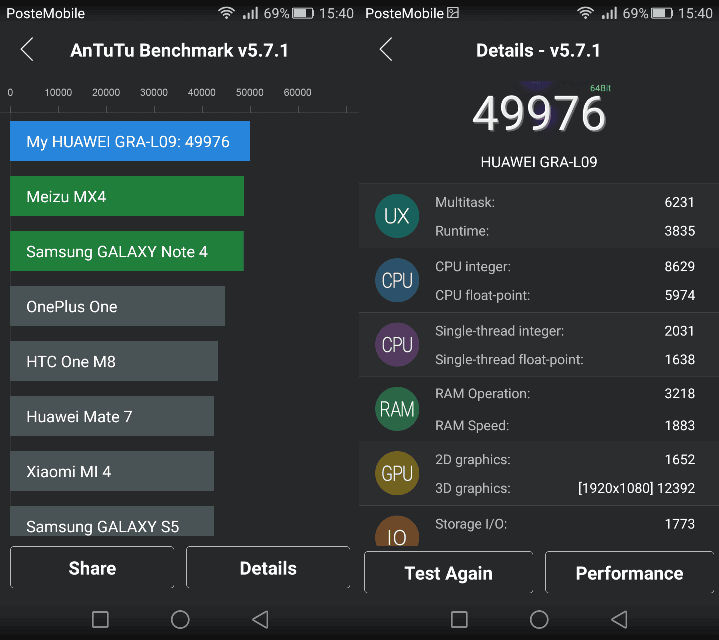Tap the 2D graphics row
Viewport: 719px width, 640px height.
click(x=564, y=459)
